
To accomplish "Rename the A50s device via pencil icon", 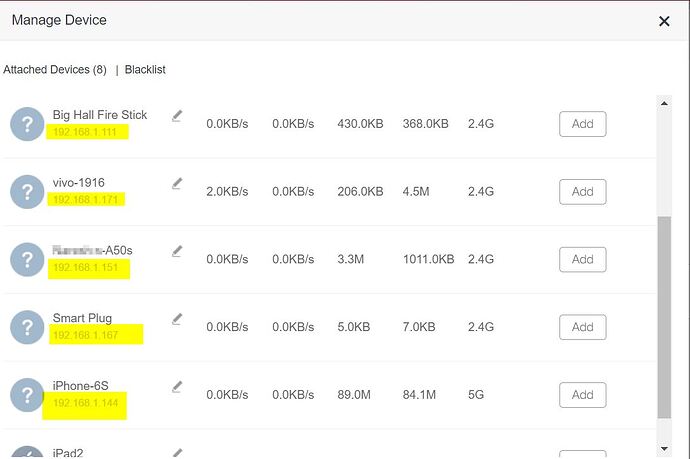I will [177, 251].
